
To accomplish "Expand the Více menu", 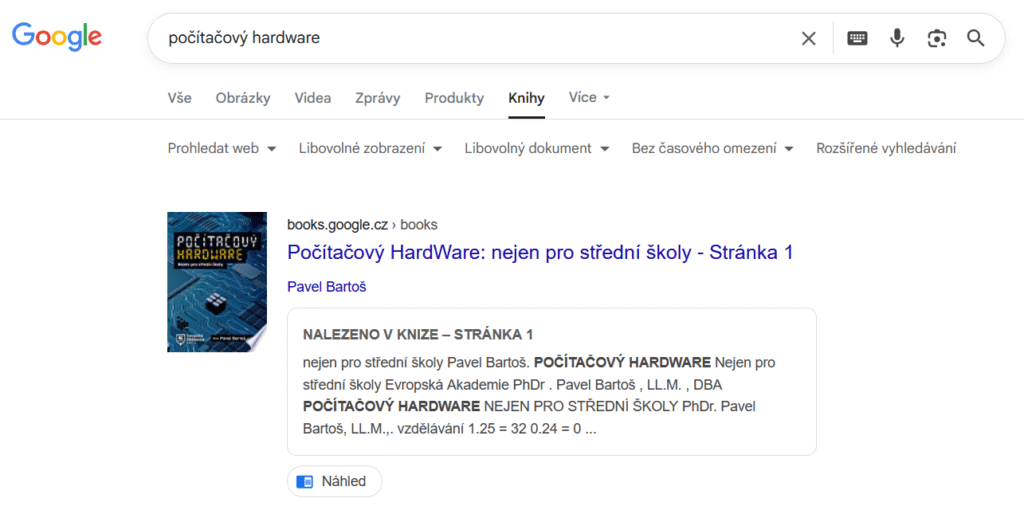I will coord(588,97).
